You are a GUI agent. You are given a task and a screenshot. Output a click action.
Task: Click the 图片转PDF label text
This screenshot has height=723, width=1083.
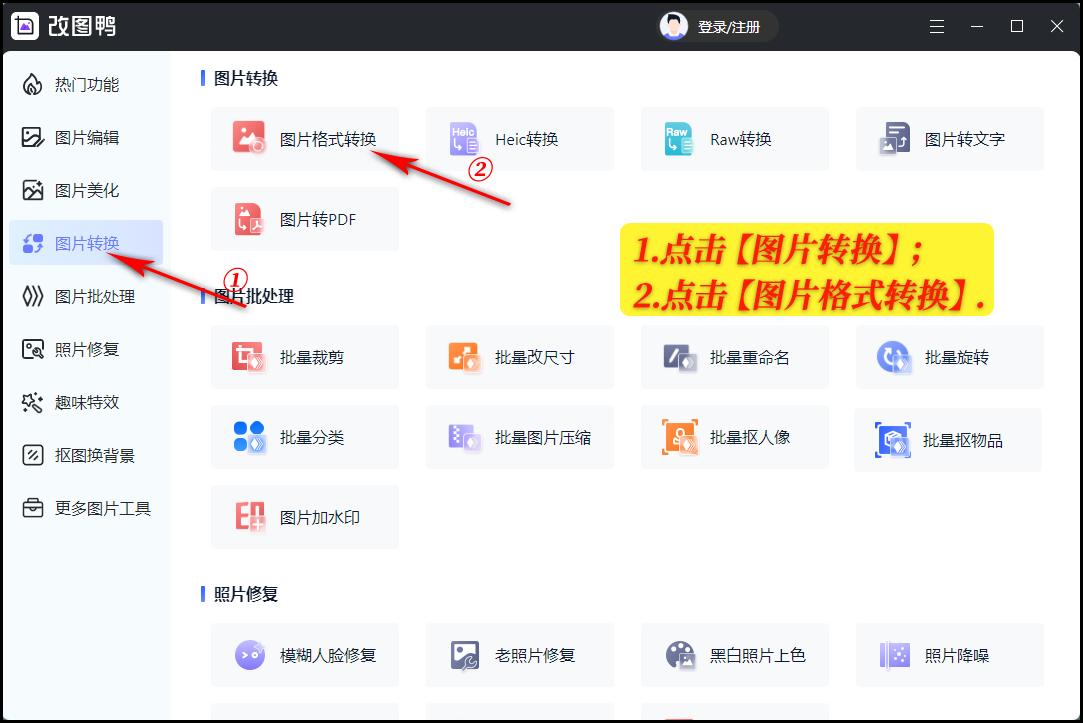pyautogui.click(x=318, y=220)
